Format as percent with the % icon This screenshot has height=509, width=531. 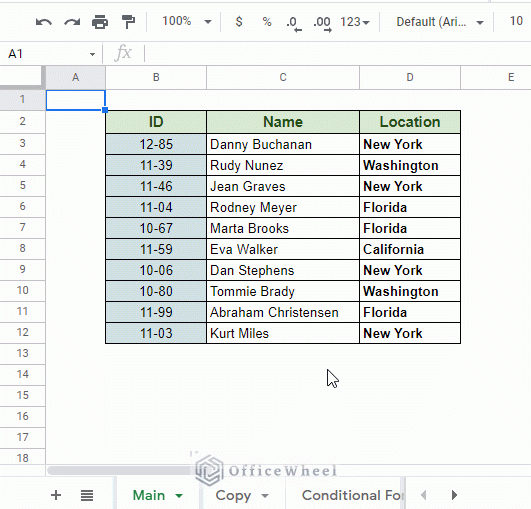(x=267, y=22)
